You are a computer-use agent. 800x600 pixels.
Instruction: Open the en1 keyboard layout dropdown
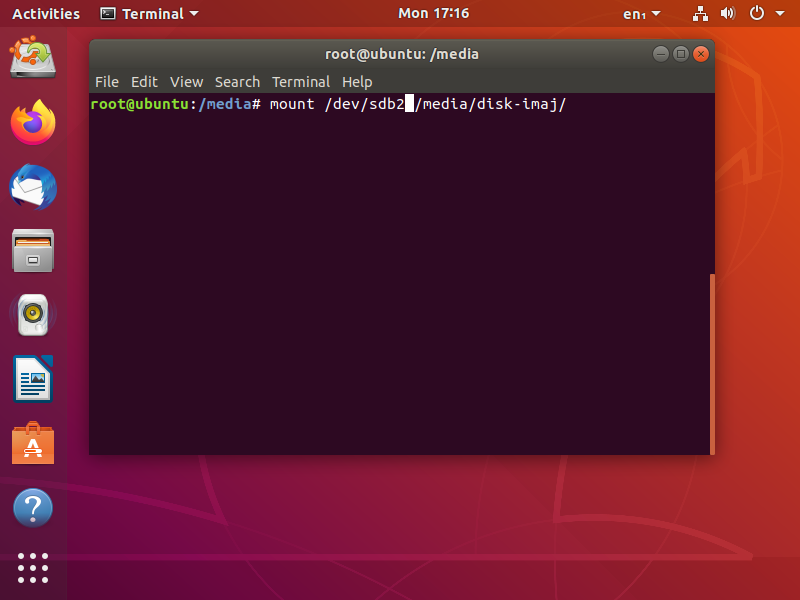[641, 14]
